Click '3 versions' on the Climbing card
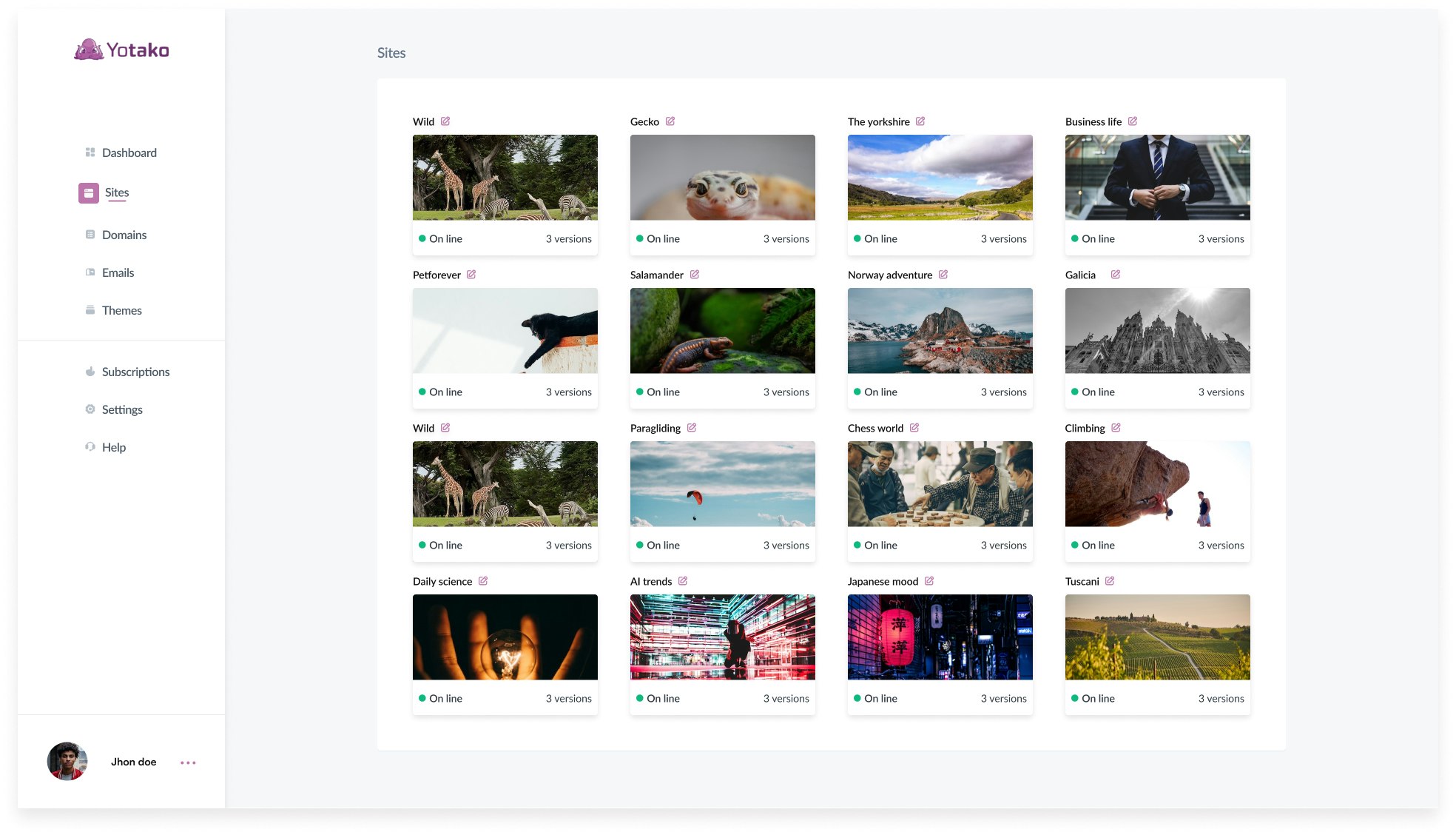 pos(1221,546)
